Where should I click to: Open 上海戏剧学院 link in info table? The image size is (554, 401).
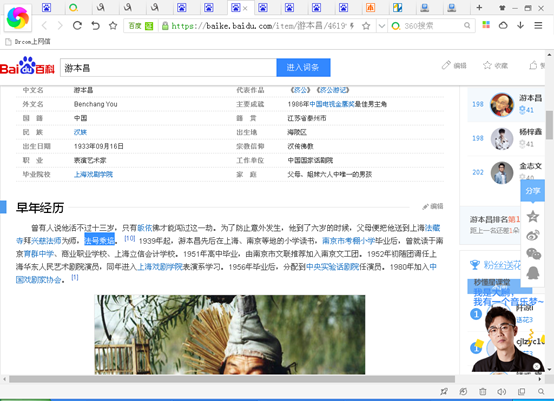93,174
